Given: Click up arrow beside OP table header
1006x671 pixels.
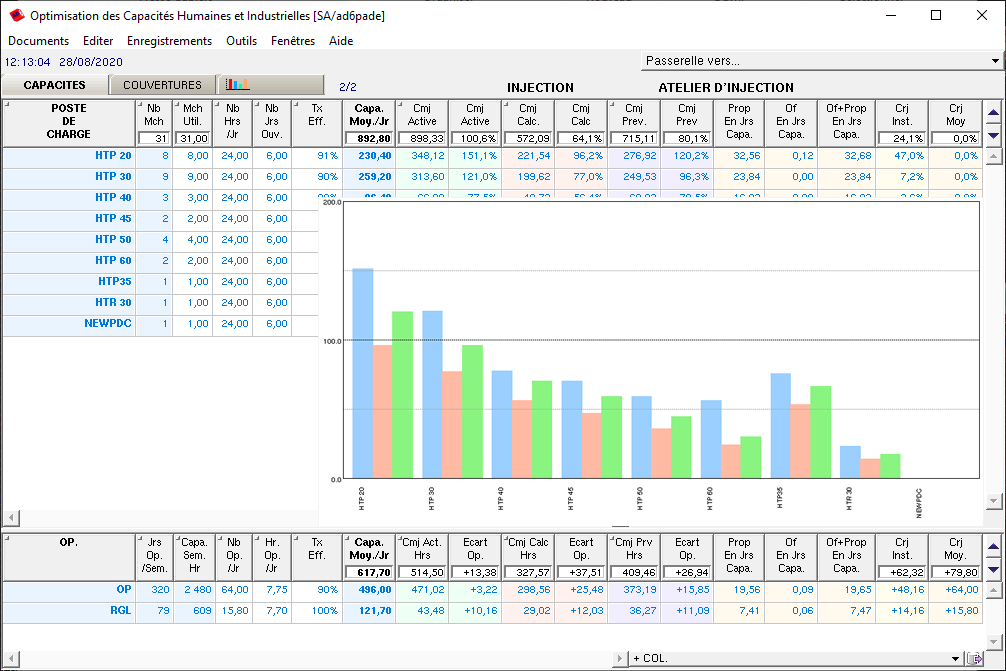Looking at the screenshot, I should pyautogui.click(x=993, y=547).
